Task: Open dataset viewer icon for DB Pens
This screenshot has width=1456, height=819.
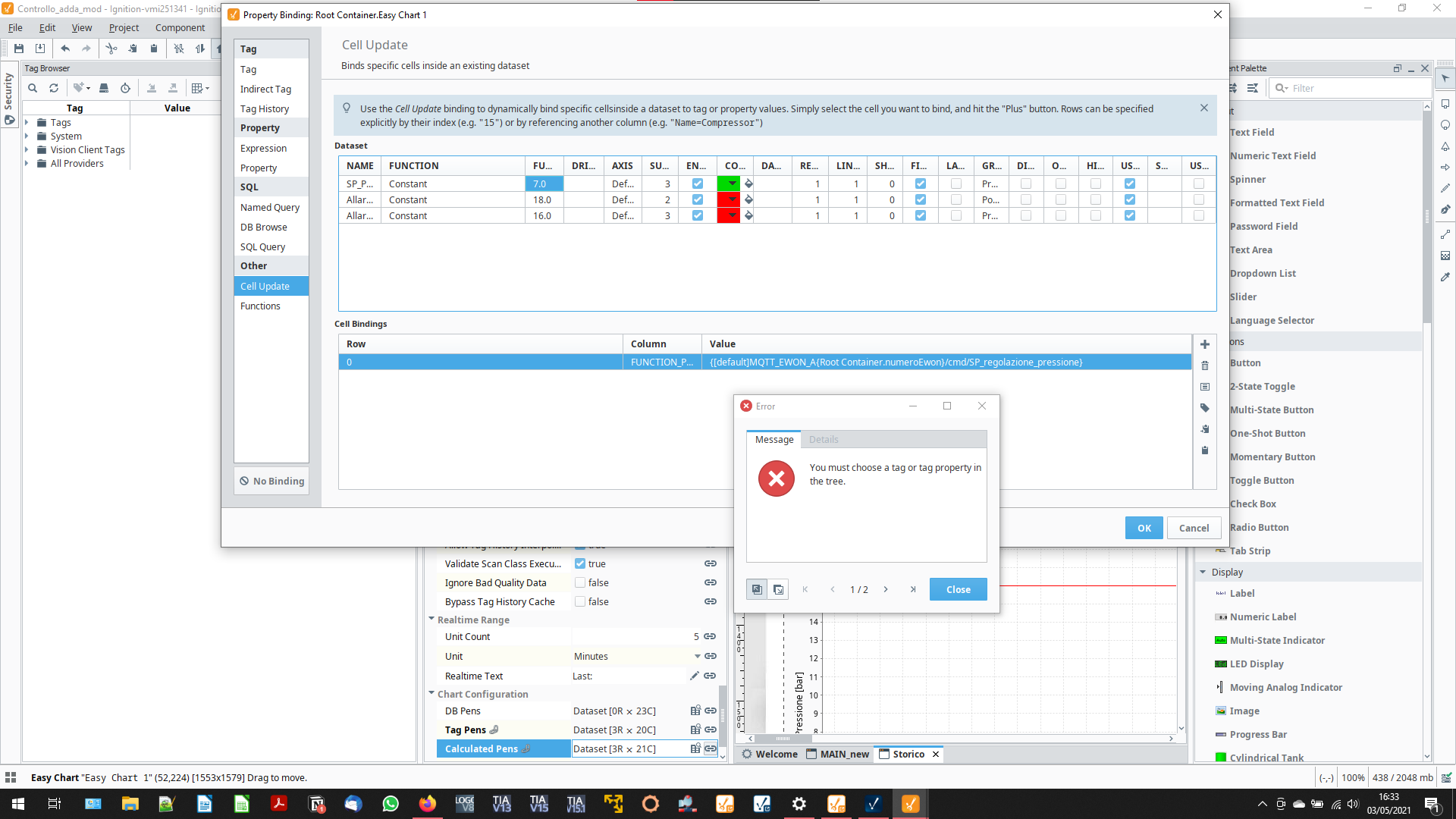Action: point(695,711)
